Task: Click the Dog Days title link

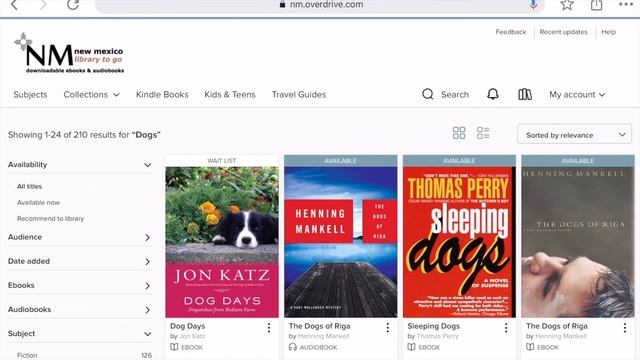Action: (187, 326)
